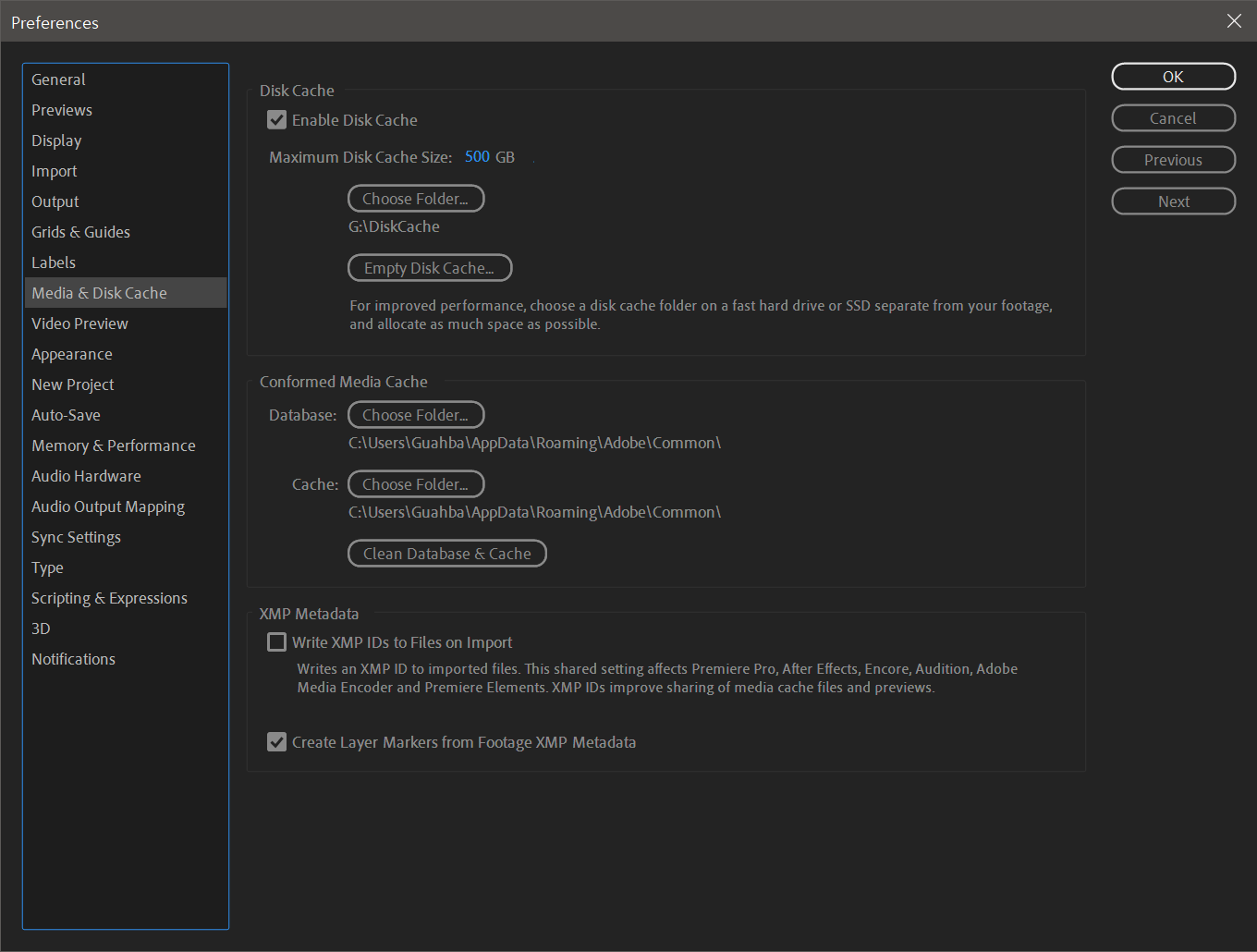
Task: Open the General preferences section
Action: [58, 79]
